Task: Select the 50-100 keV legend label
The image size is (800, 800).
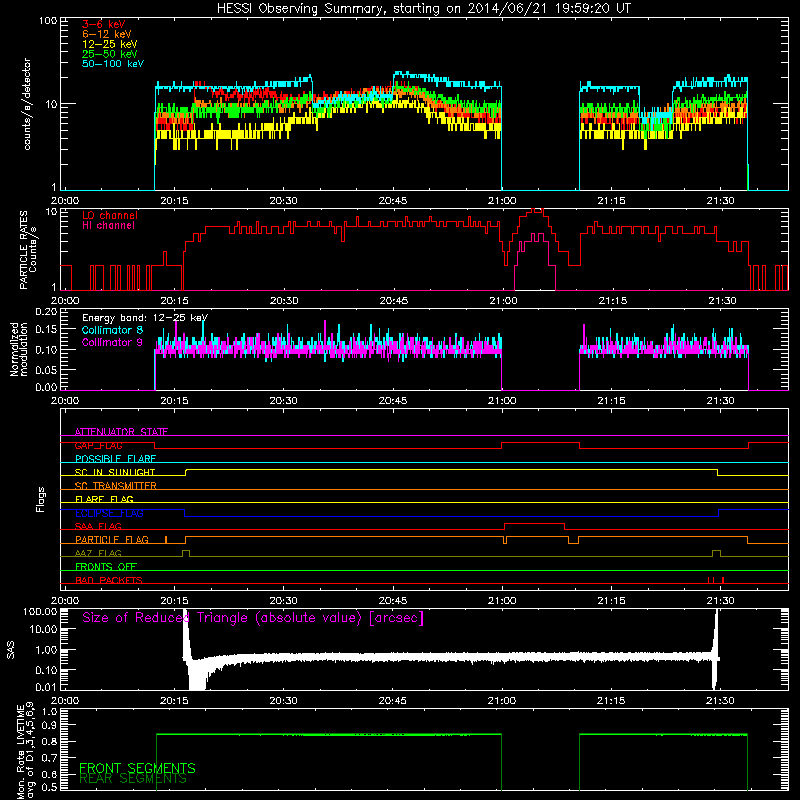Action: point(112,64)
